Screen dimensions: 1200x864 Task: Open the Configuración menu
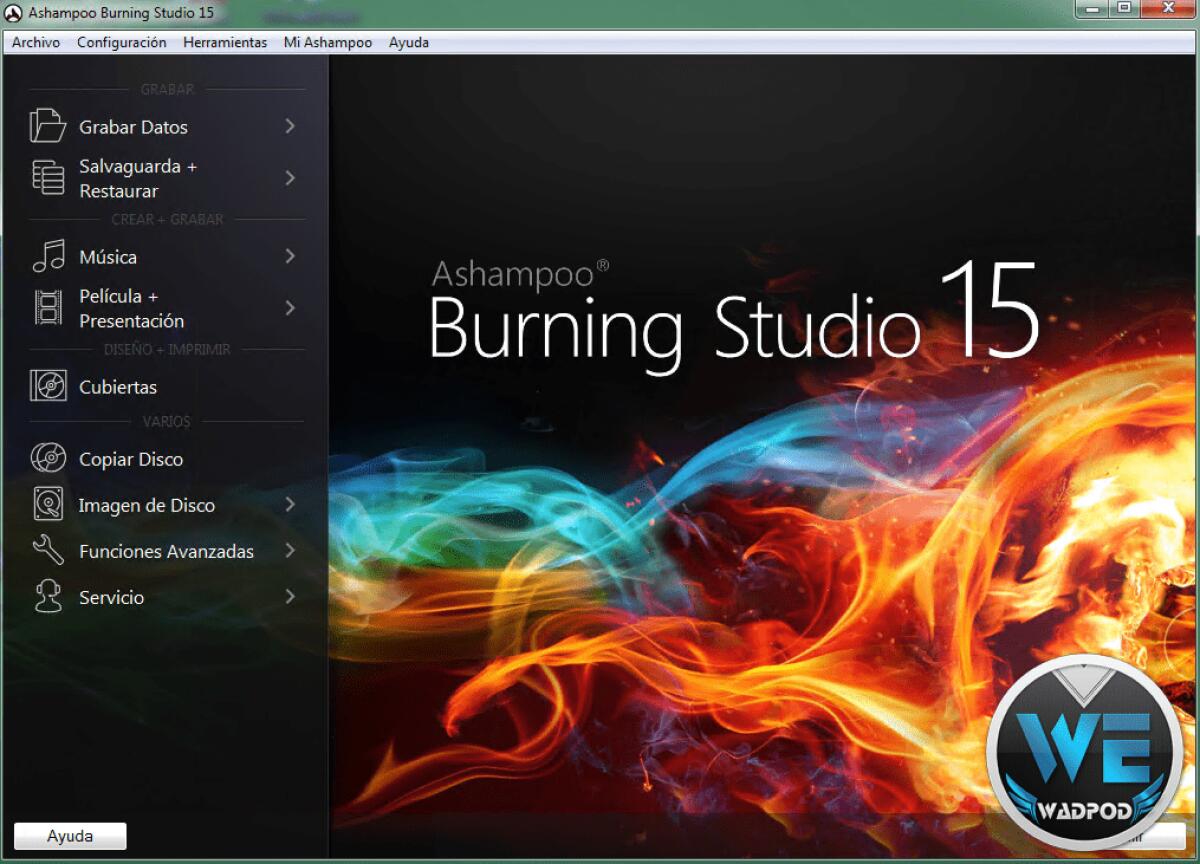(121, 42)
